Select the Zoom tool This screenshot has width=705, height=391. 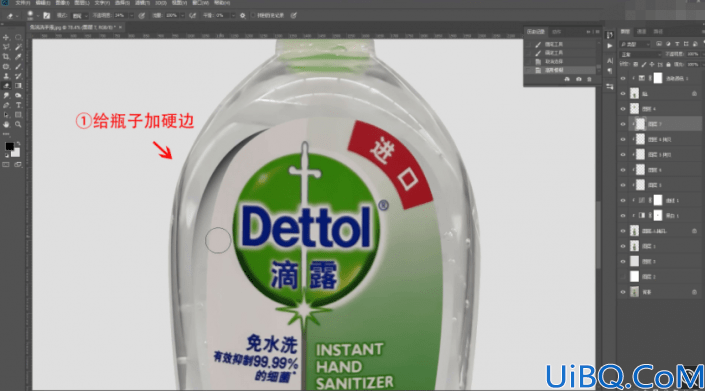[18, 124]
